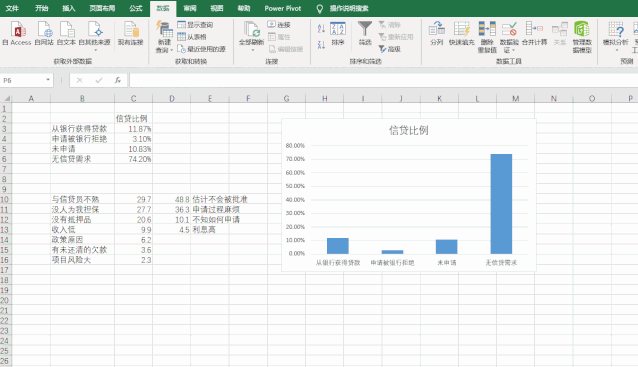Click the 操作说明搜索 tell me box

coord(349,8)
